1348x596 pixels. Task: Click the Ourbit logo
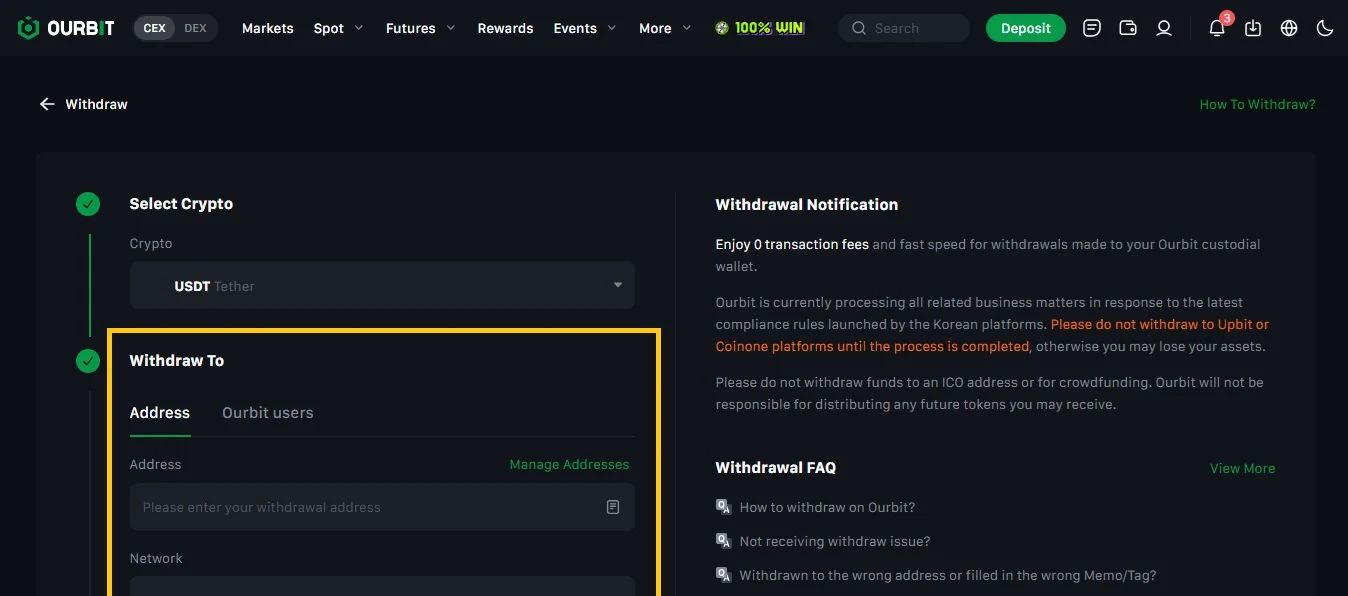(x=66, y=28)
